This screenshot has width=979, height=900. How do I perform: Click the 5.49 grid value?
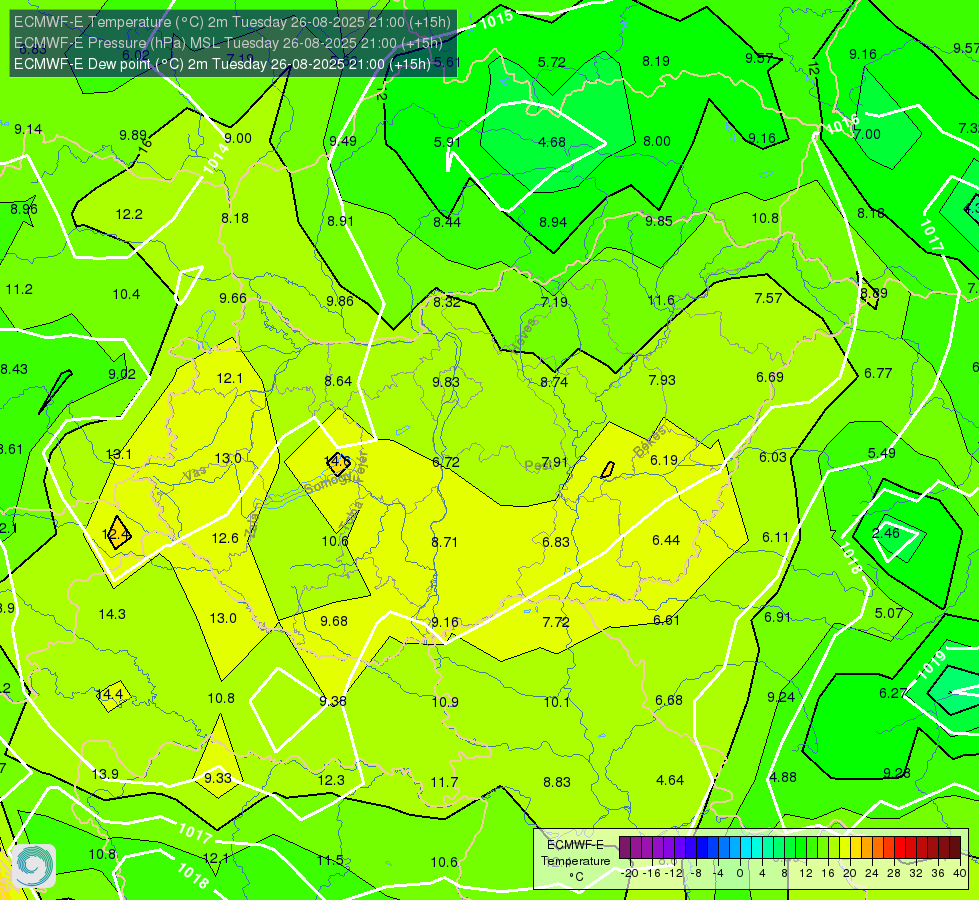(882, 453)
